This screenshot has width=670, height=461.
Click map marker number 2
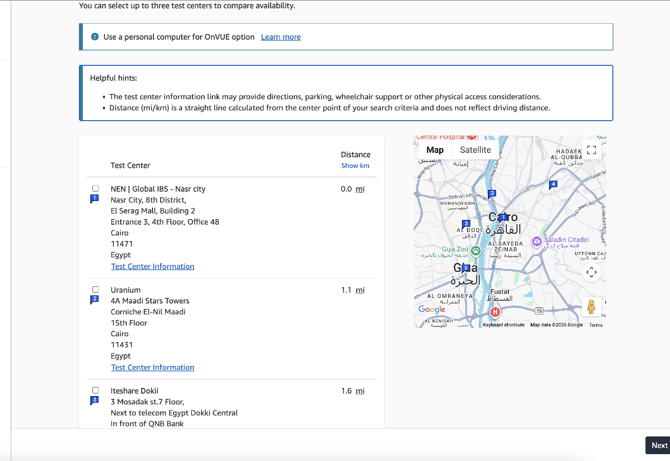tap(492, 194)
